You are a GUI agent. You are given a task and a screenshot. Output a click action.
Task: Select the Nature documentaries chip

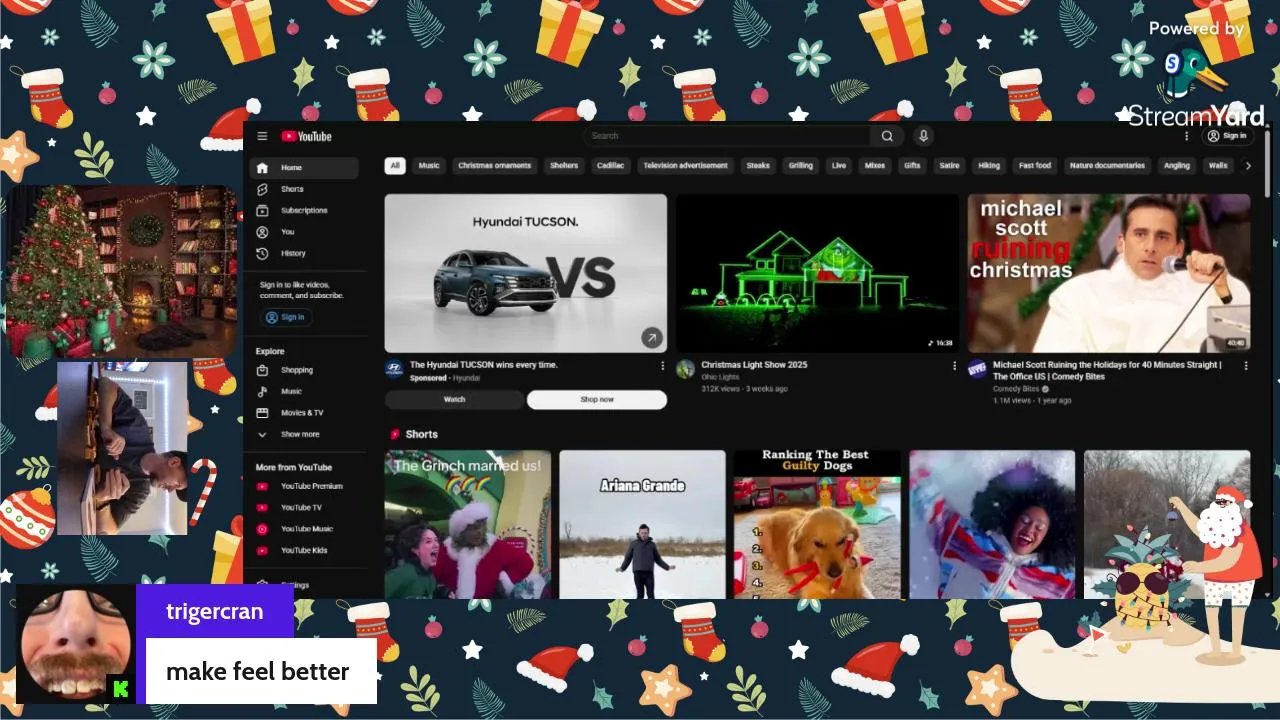[1107, 166]
